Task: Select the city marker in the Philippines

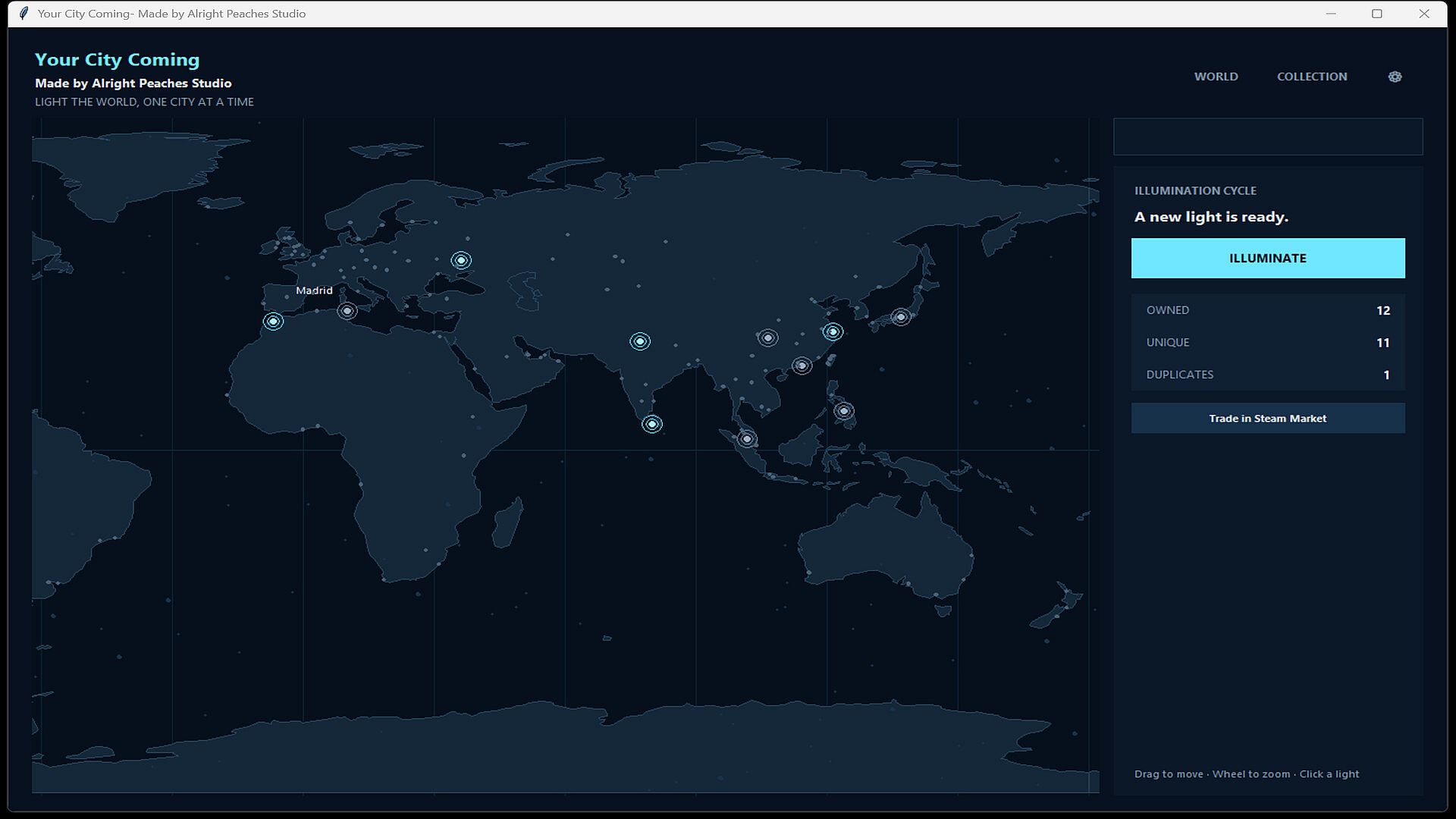Action: [x=844, y=411]
